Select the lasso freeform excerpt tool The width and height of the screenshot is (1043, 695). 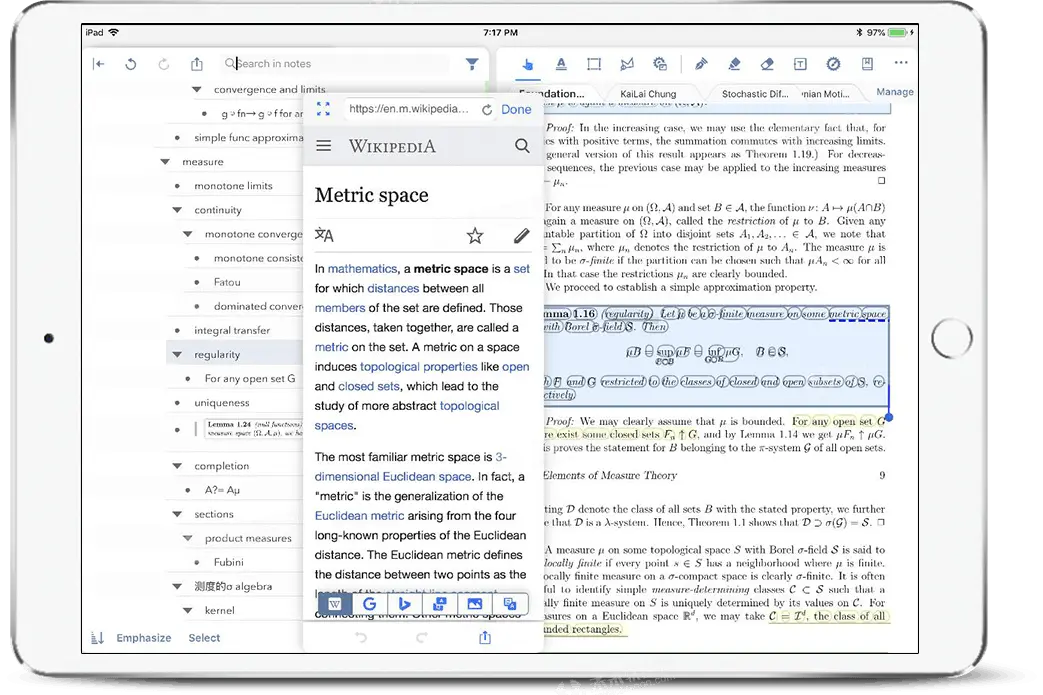(x=627, y=64)
